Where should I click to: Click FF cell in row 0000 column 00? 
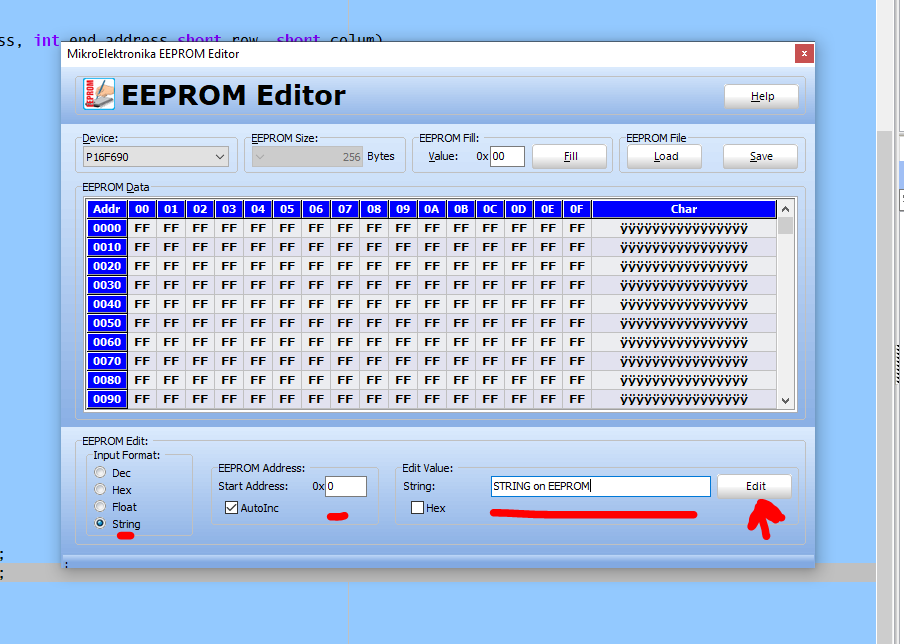[142, 228]
